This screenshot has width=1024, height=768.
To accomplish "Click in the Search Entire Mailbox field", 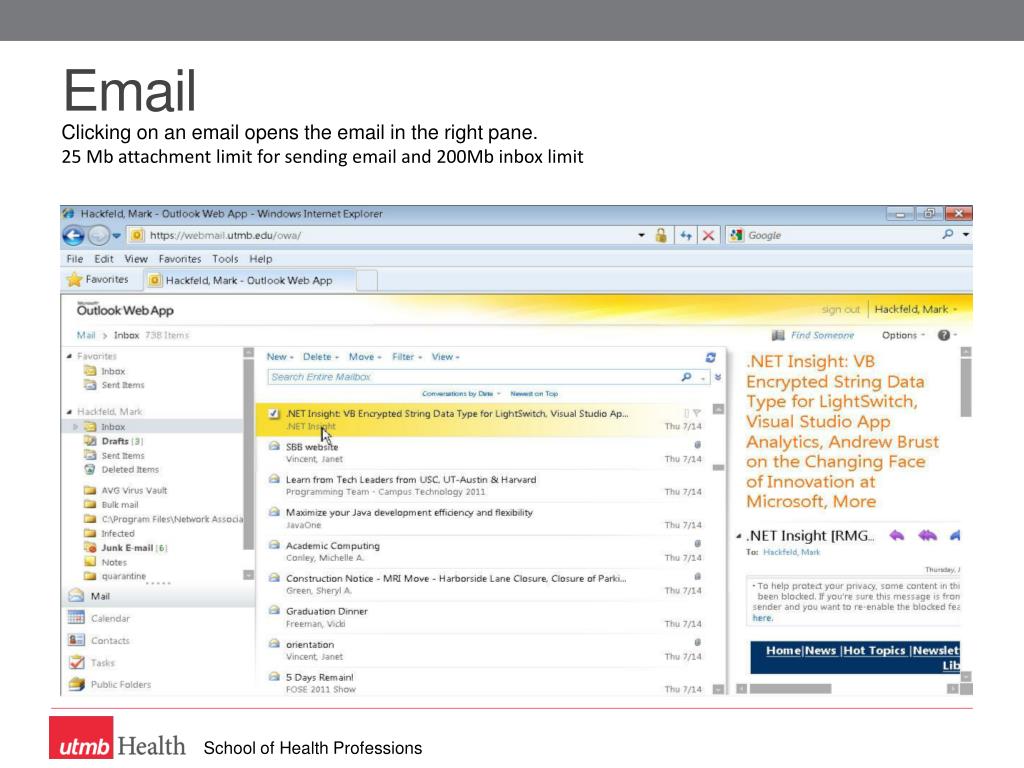I will 473,377.
